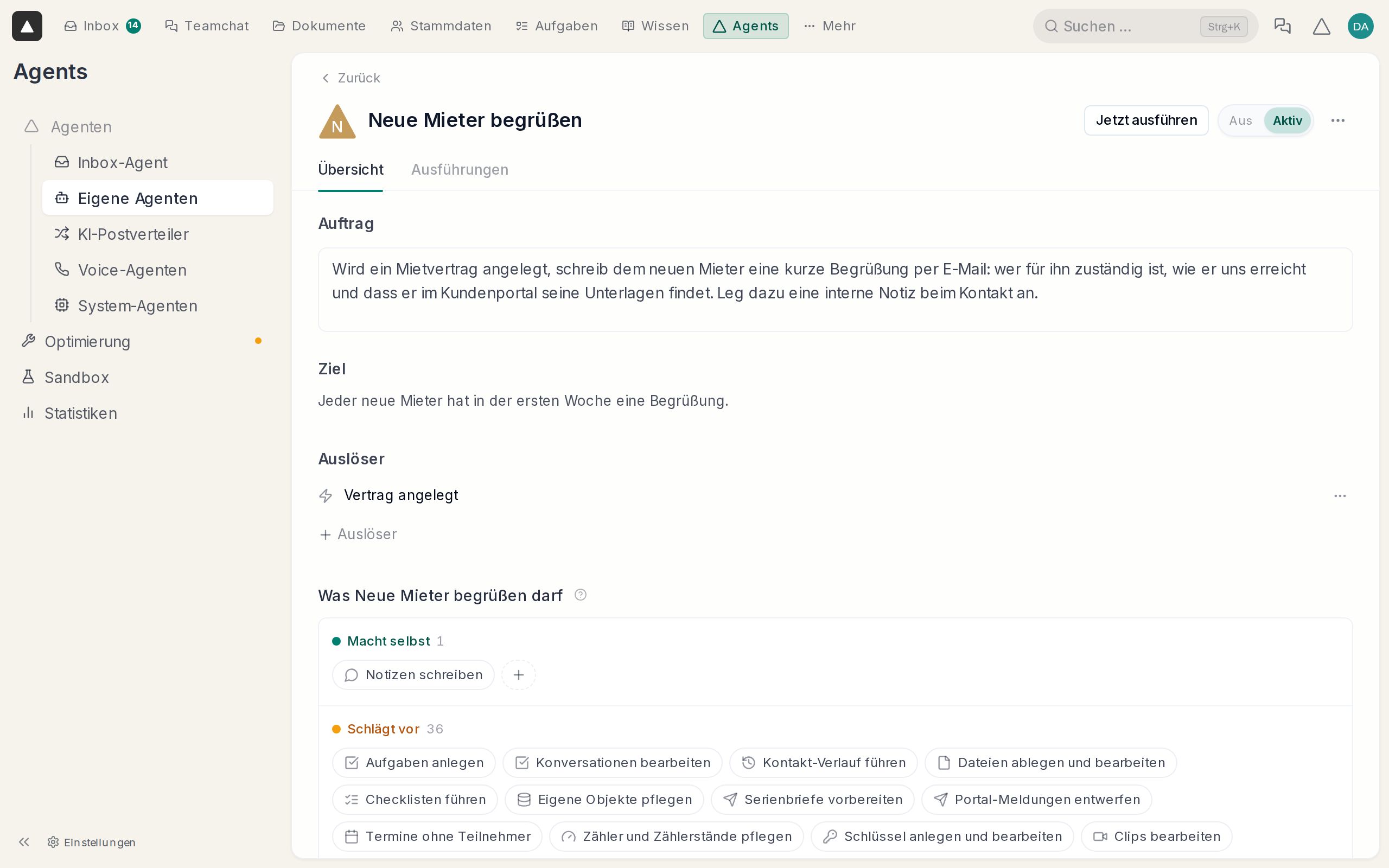This screenshot has width=1389, height=868.
Task: Open the team chat bubbles icon near search
Action: [x=1282, y=26]
